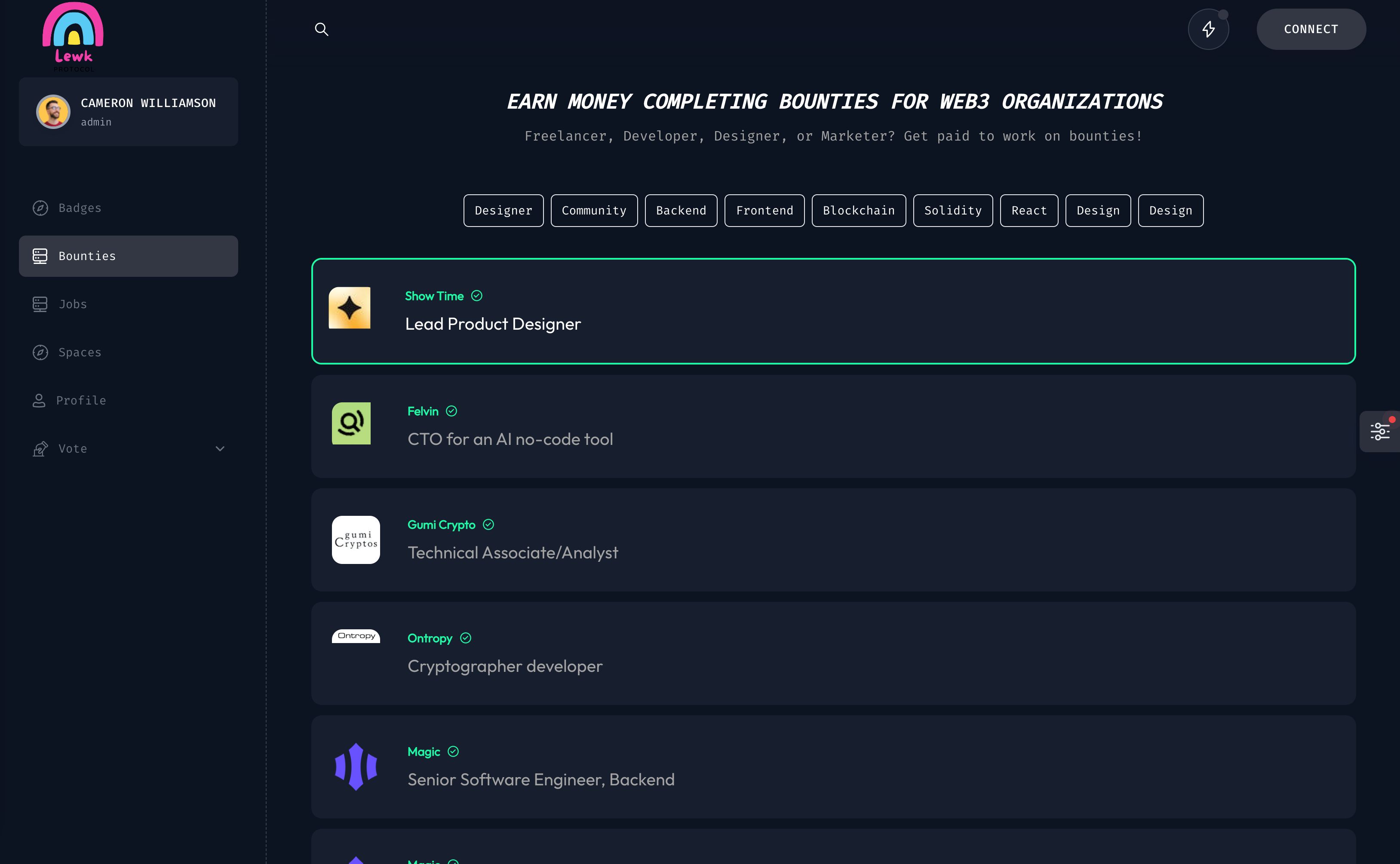Filter by React tag

click(x=1029, y=211)
